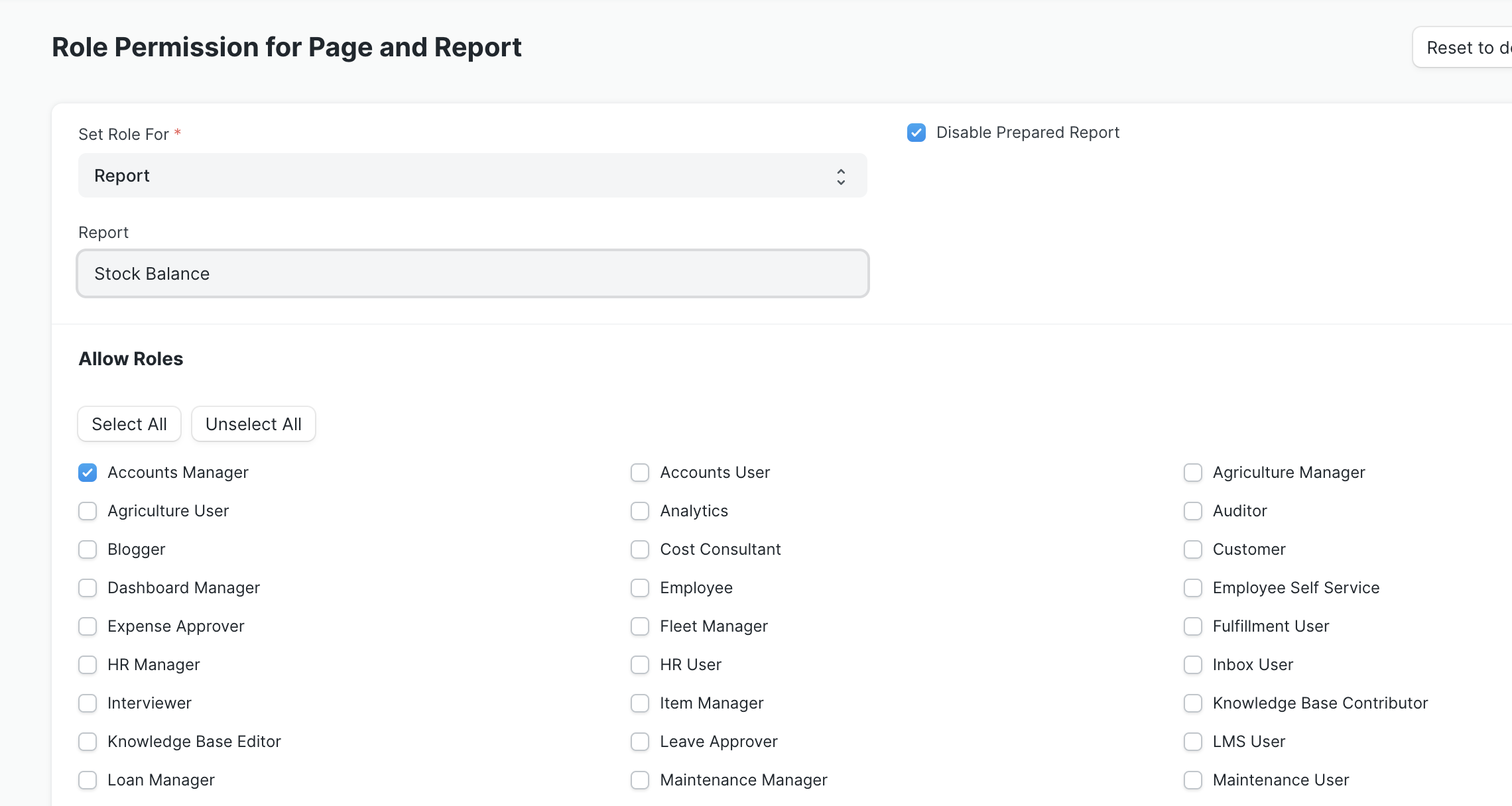
Task: Open the Set Role For dropdown
Action: (472, 175)
